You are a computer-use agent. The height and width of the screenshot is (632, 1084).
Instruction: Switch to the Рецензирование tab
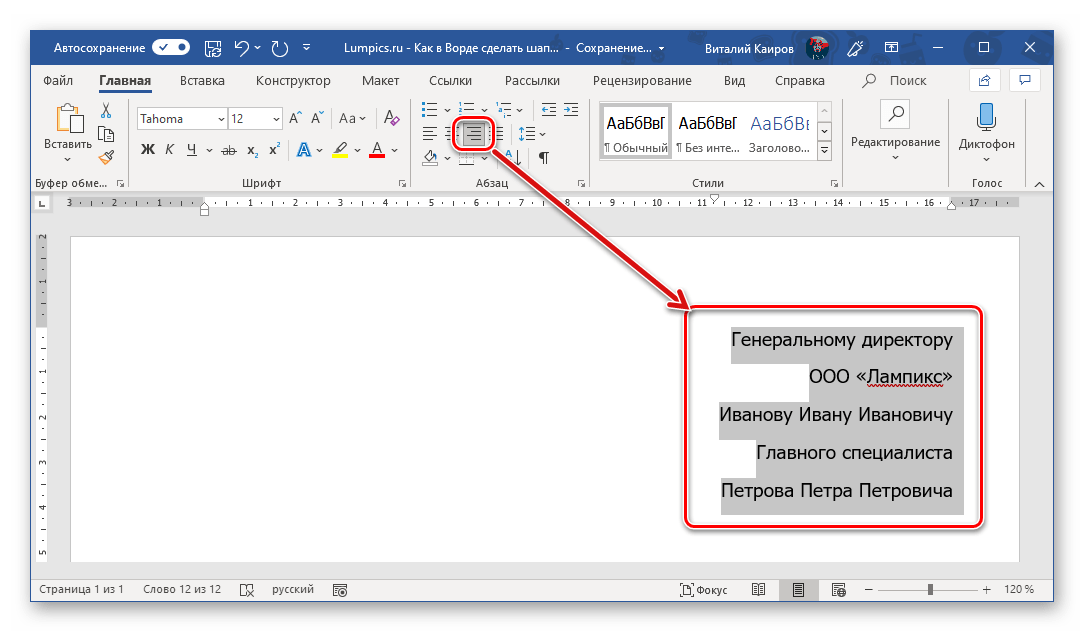[x=641, y=81]
